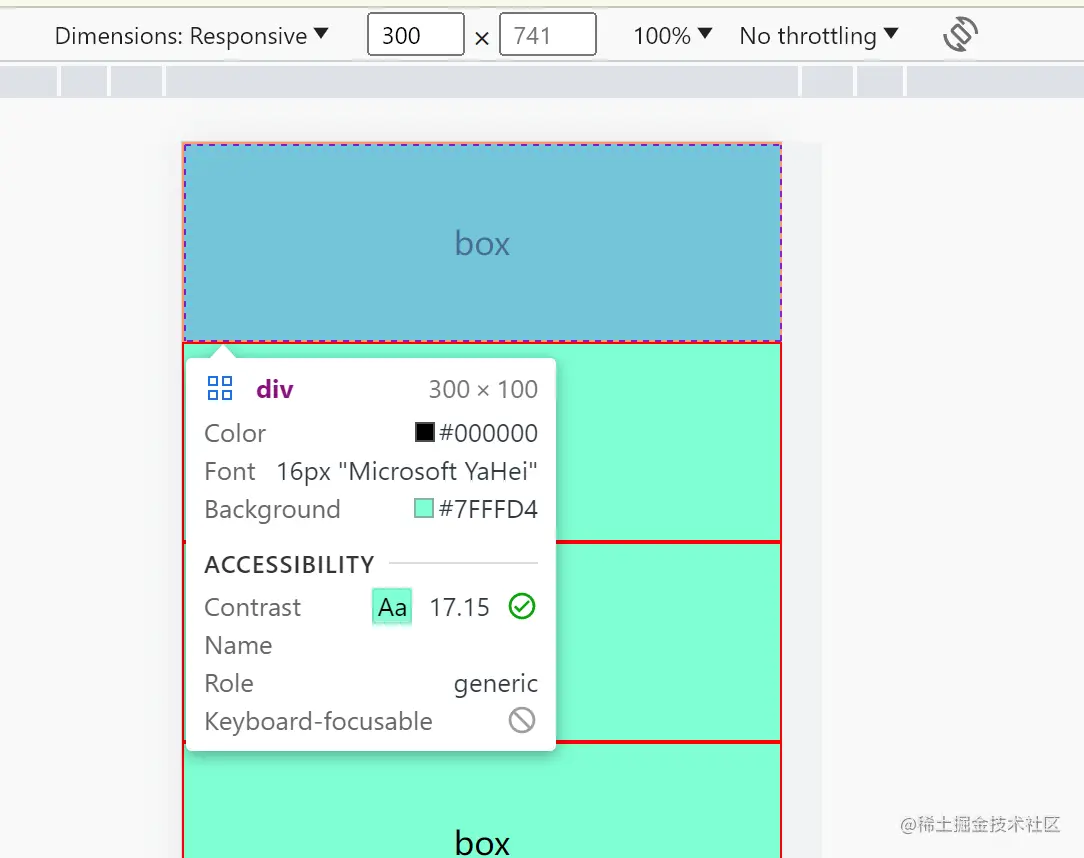Click the generic role value

click(x=496, y=684)
